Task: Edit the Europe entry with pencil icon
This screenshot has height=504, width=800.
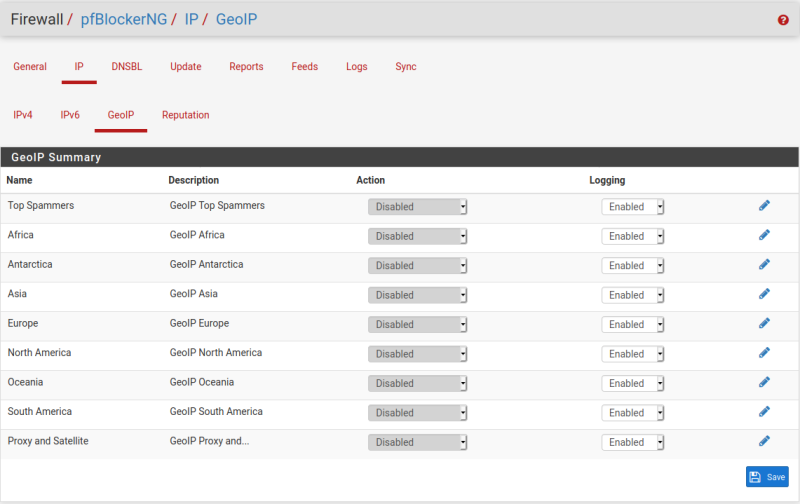Action: 764,323
